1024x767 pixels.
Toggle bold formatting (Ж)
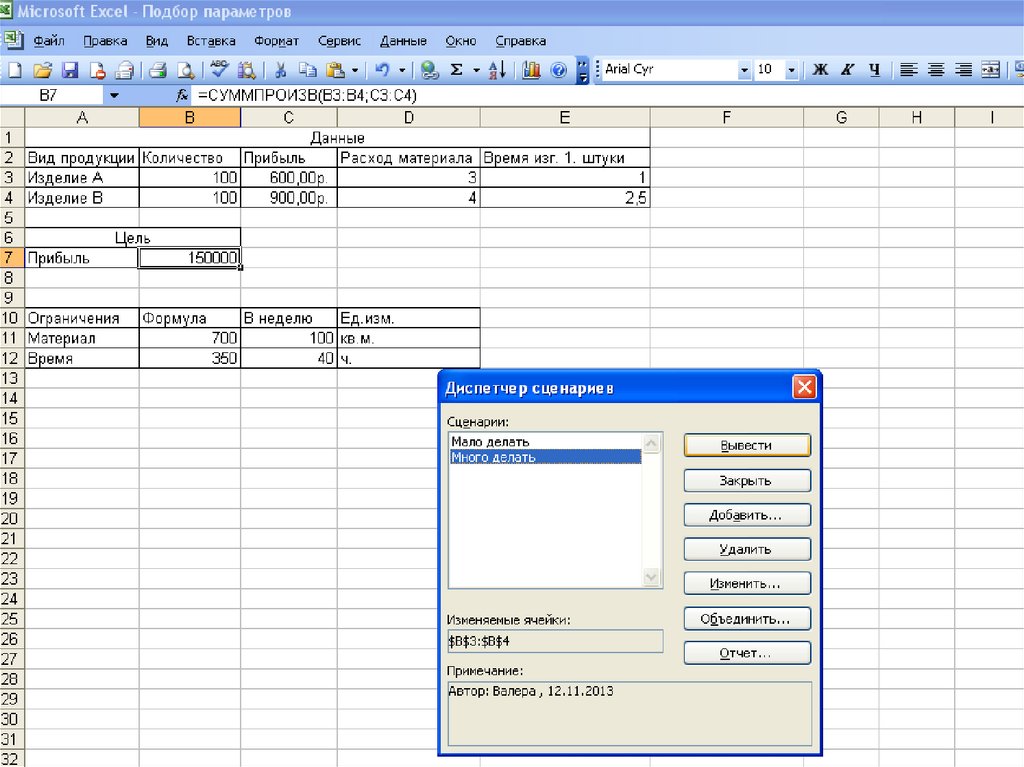coord(820,70)
